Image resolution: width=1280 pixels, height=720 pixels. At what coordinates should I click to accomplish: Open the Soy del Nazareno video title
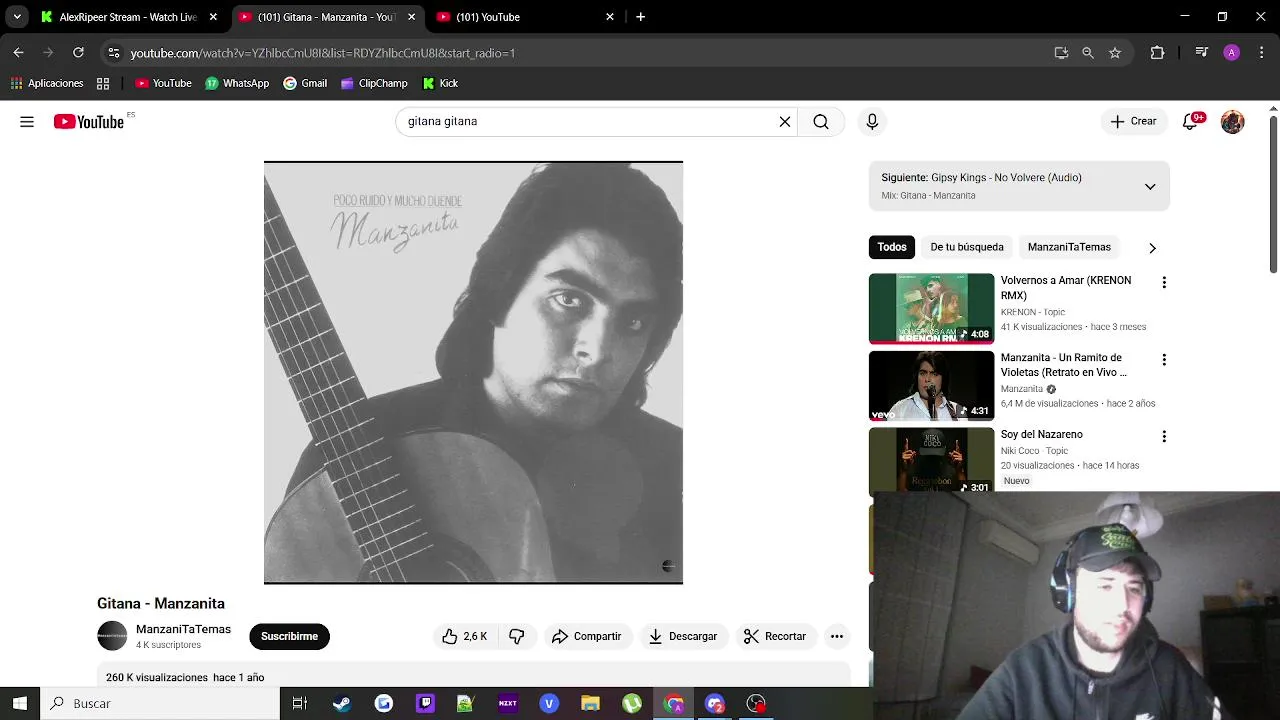click(x=1042, y=434)
